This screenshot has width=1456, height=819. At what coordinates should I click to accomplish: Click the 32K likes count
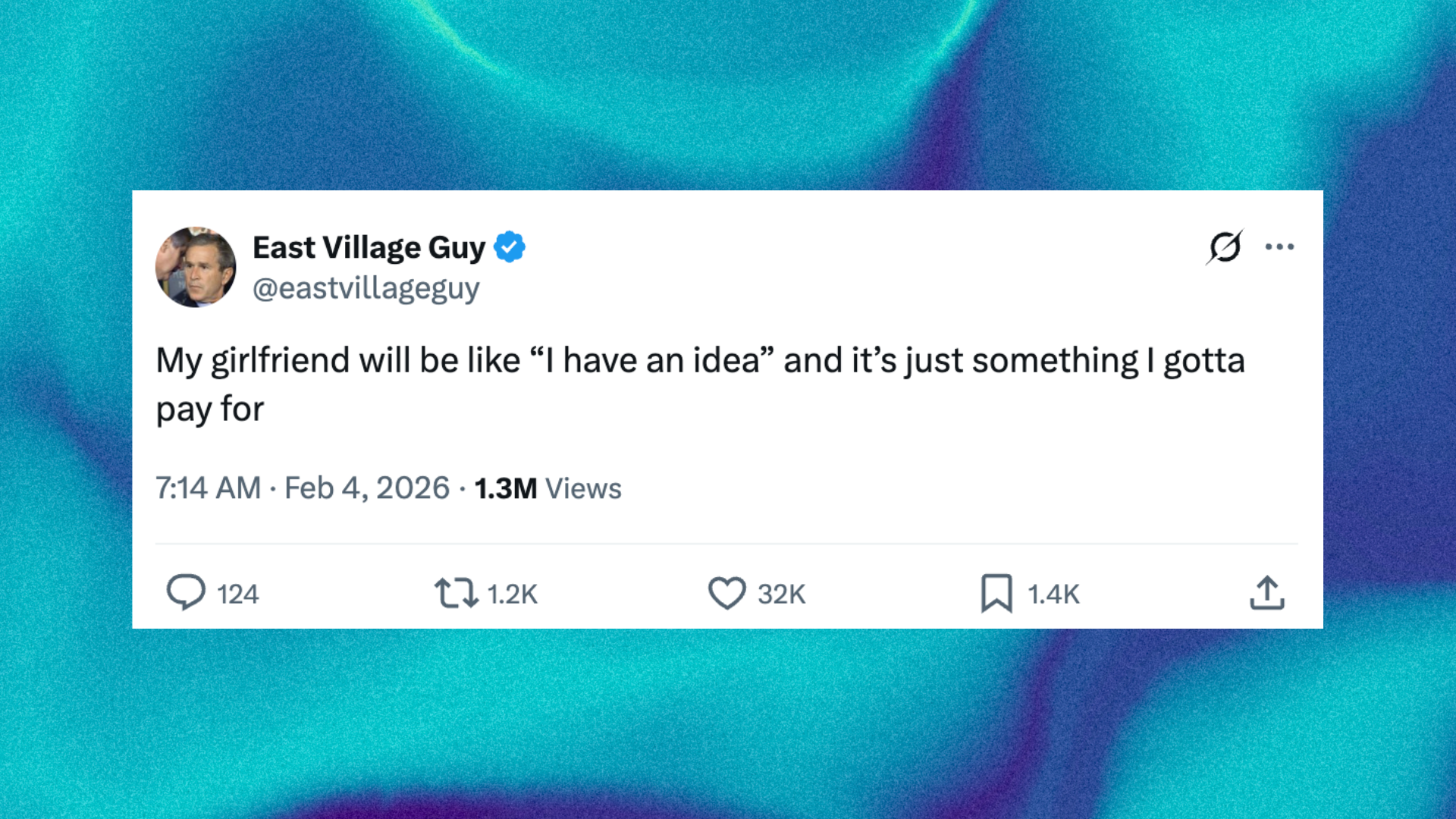click(782, 594)
